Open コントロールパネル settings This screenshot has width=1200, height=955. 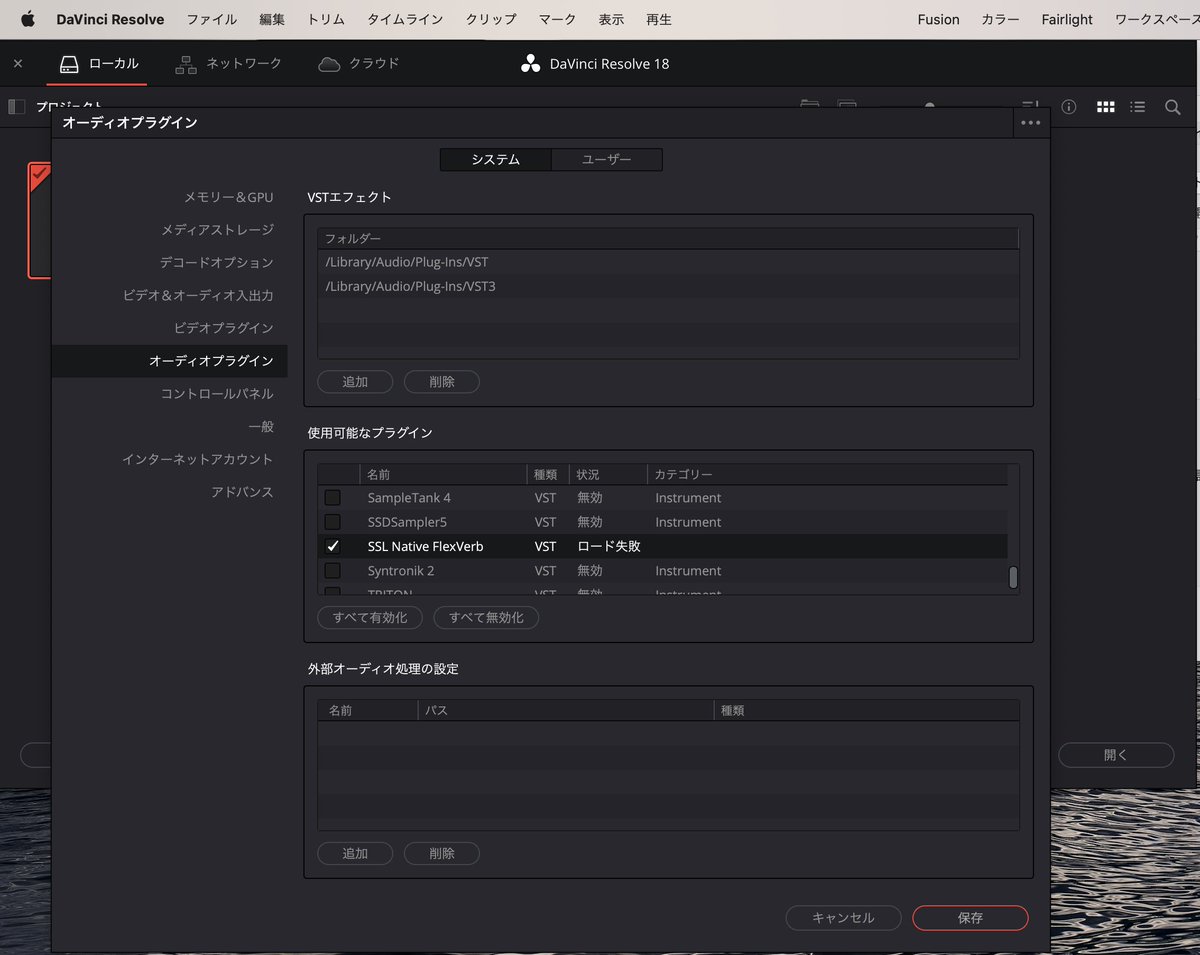click(217, 394)
